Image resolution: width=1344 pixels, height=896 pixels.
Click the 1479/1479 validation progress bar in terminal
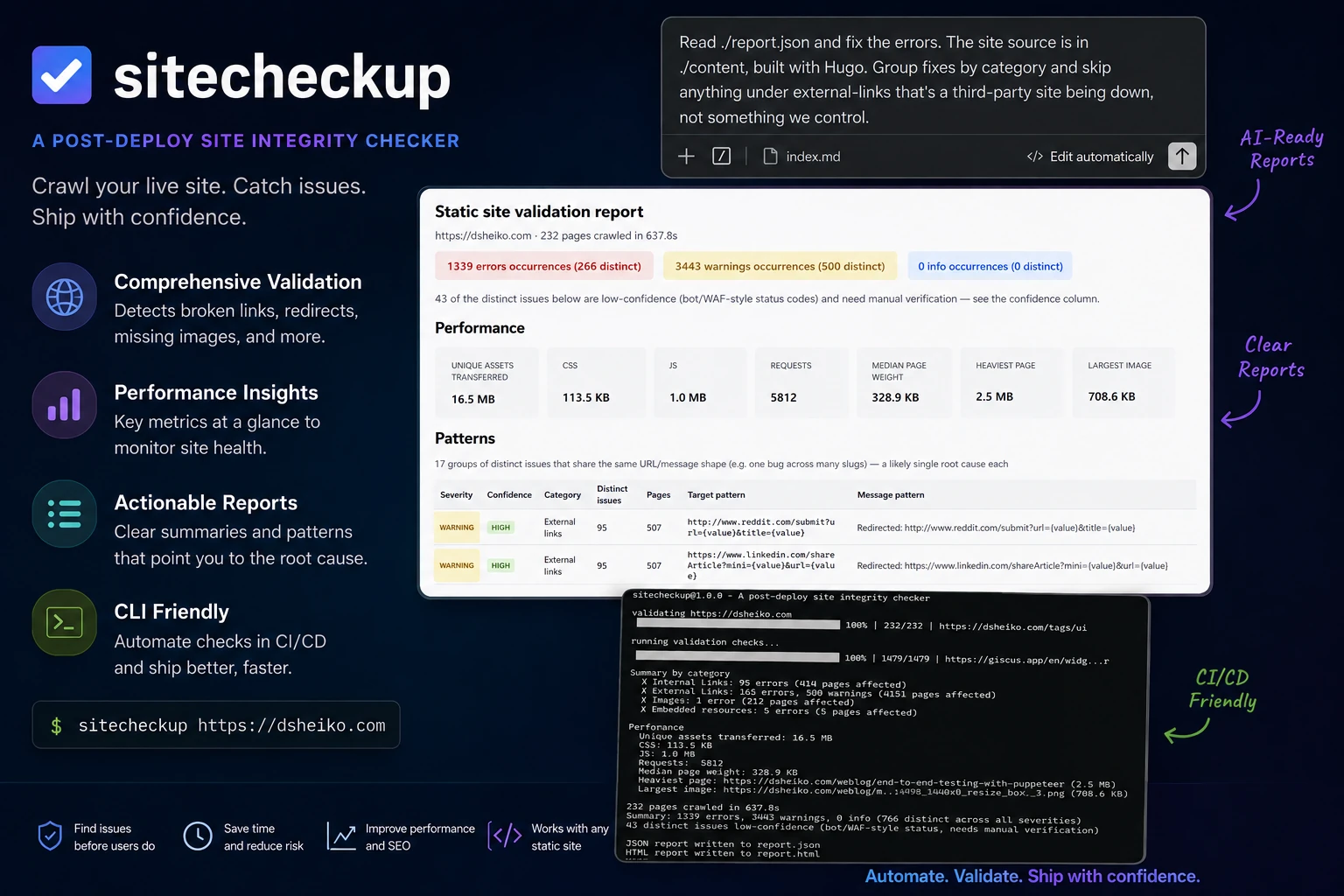click(737, 656)
